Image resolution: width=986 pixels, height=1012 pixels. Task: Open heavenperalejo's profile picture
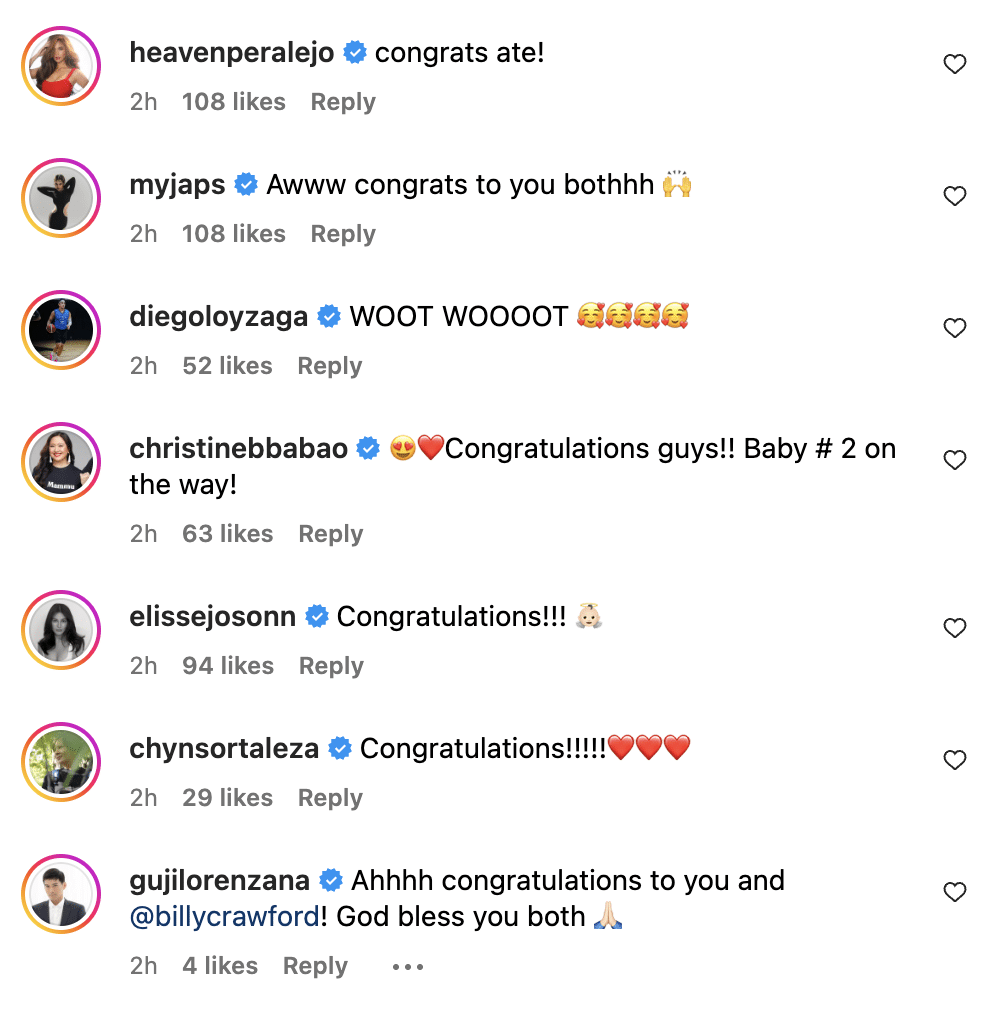click(62, 65)
